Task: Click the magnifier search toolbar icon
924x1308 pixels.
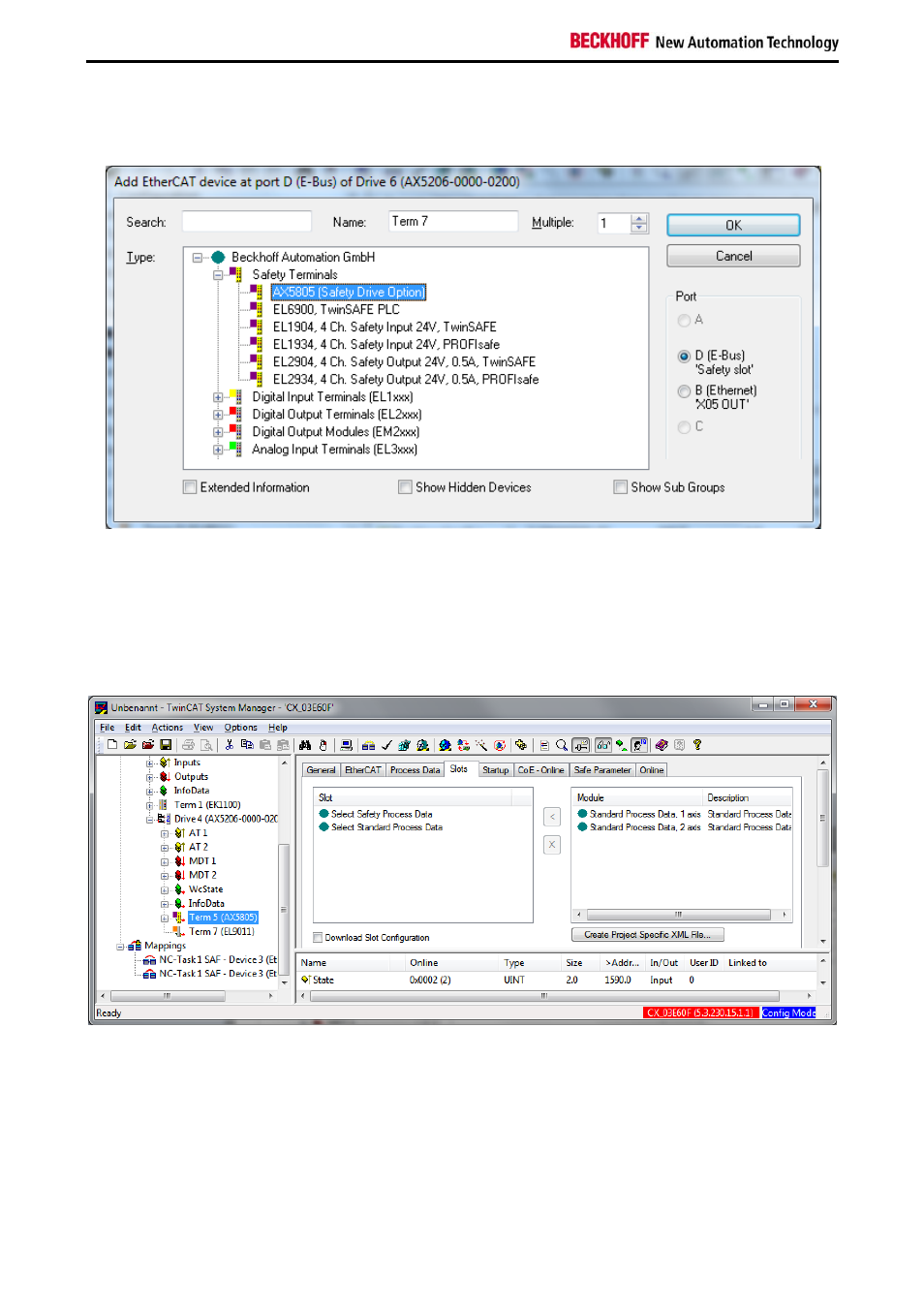Action: [562, 745]
